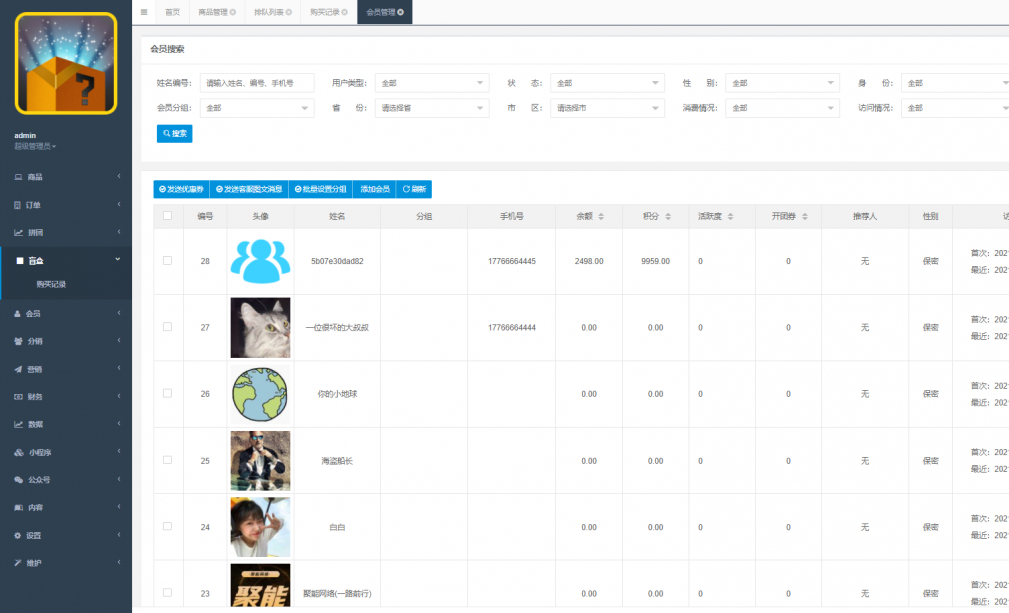Check the checkbox for member 28
Screen dimensions: 1009x613
pyautogui.click(x=167, y=261)
